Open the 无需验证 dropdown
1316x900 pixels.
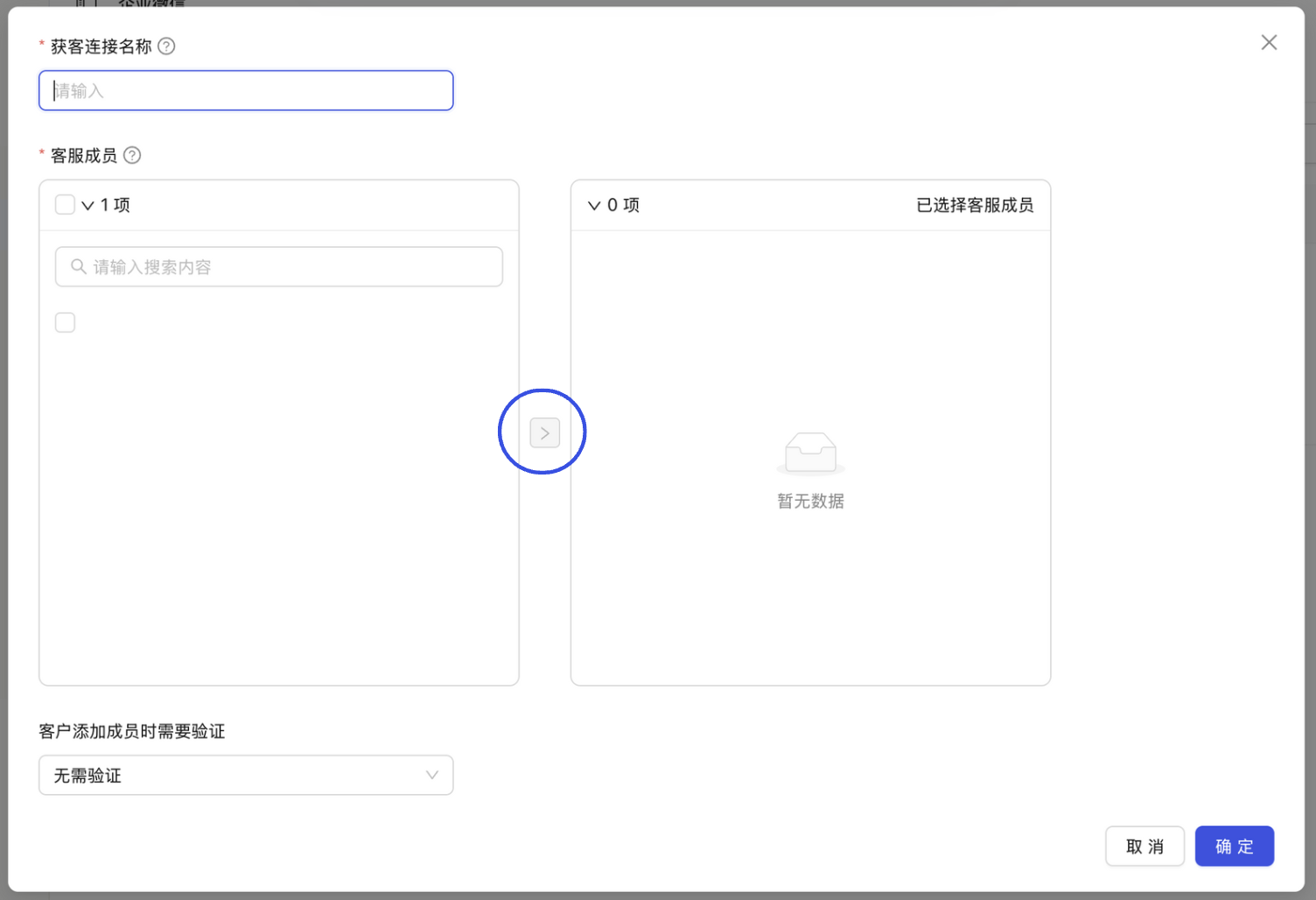point(245,775)
